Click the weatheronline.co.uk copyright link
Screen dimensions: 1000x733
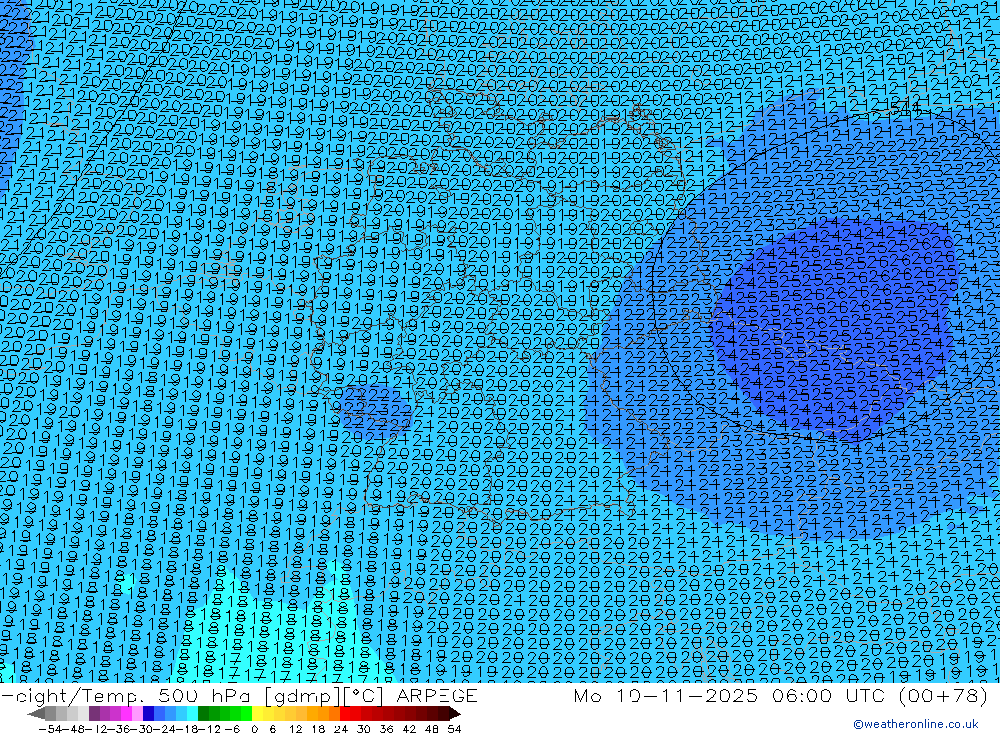916,724
